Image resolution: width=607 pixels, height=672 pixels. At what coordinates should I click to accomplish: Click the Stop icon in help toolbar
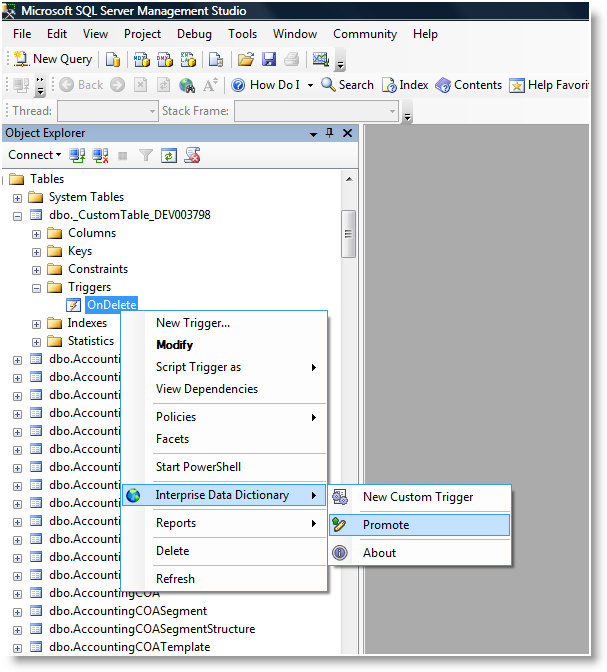click(141, 85)
